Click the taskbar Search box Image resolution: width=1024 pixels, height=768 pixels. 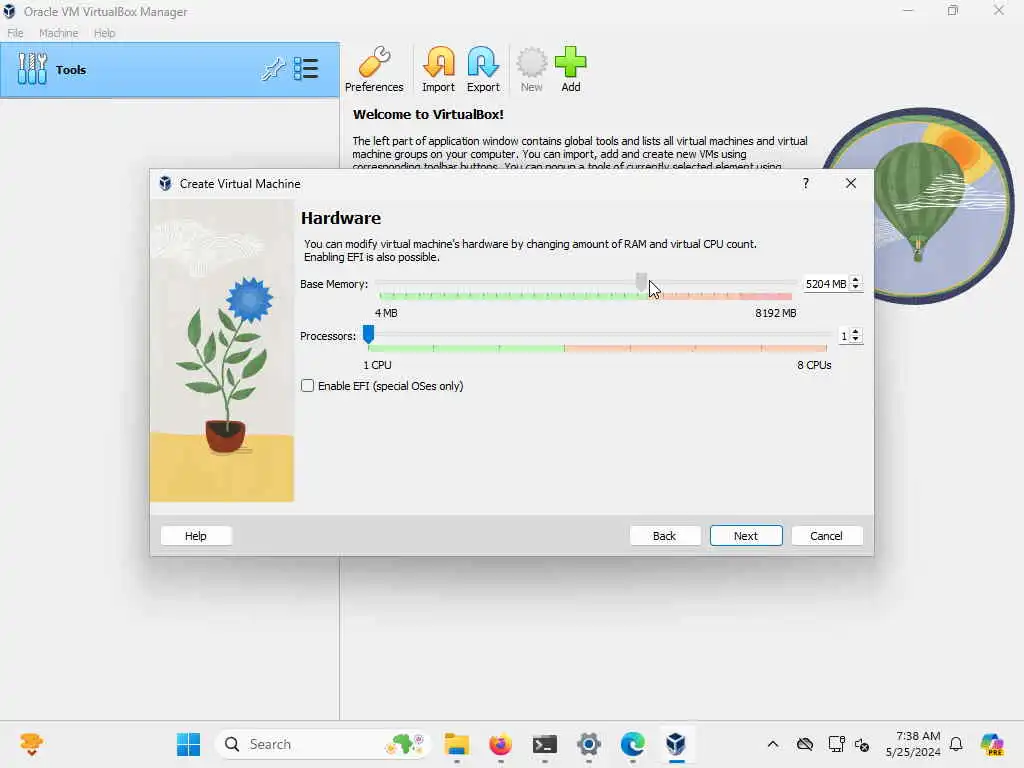tap(323, 744)
